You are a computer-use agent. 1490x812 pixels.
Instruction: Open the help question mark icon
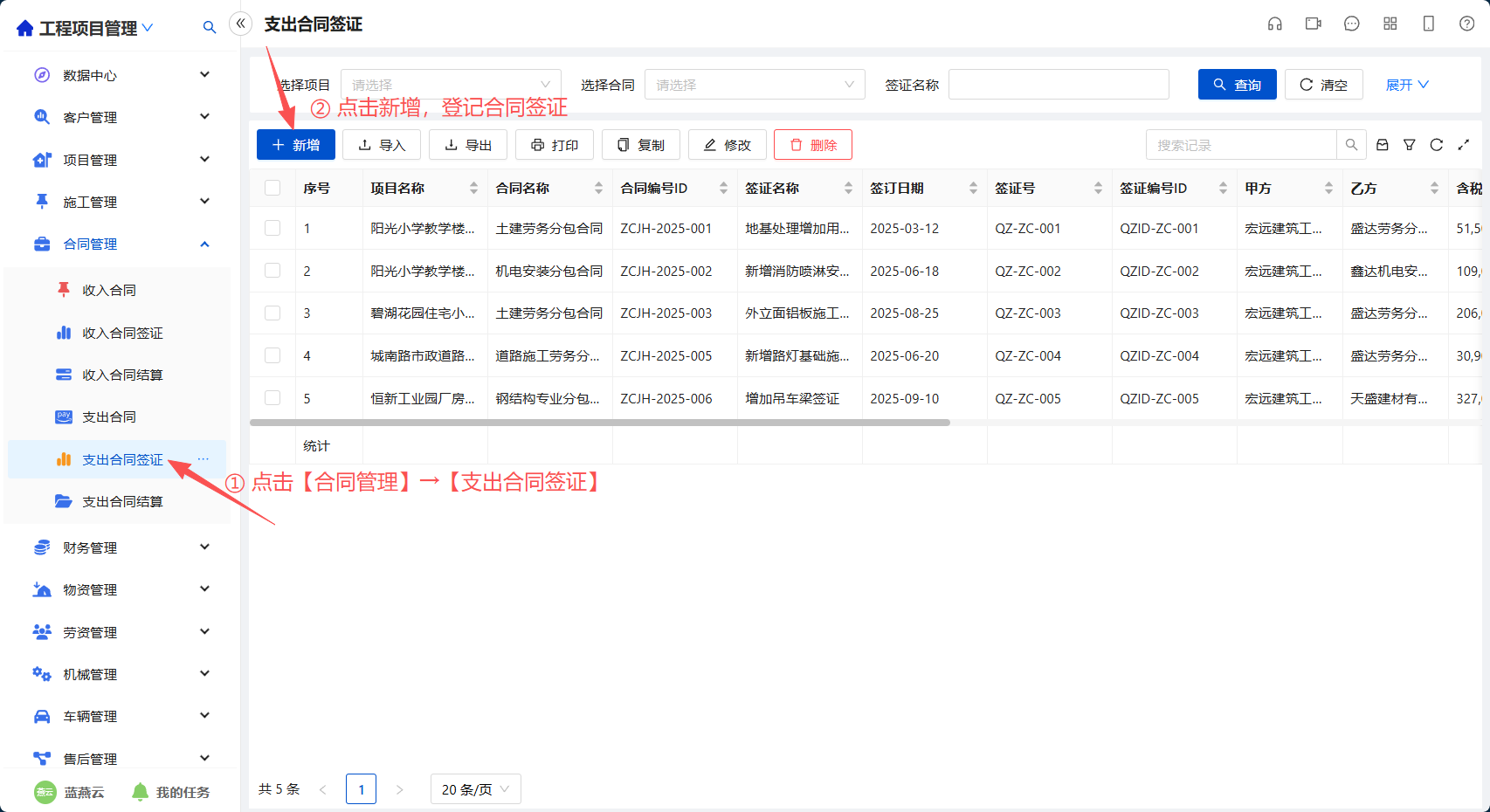1467,24
